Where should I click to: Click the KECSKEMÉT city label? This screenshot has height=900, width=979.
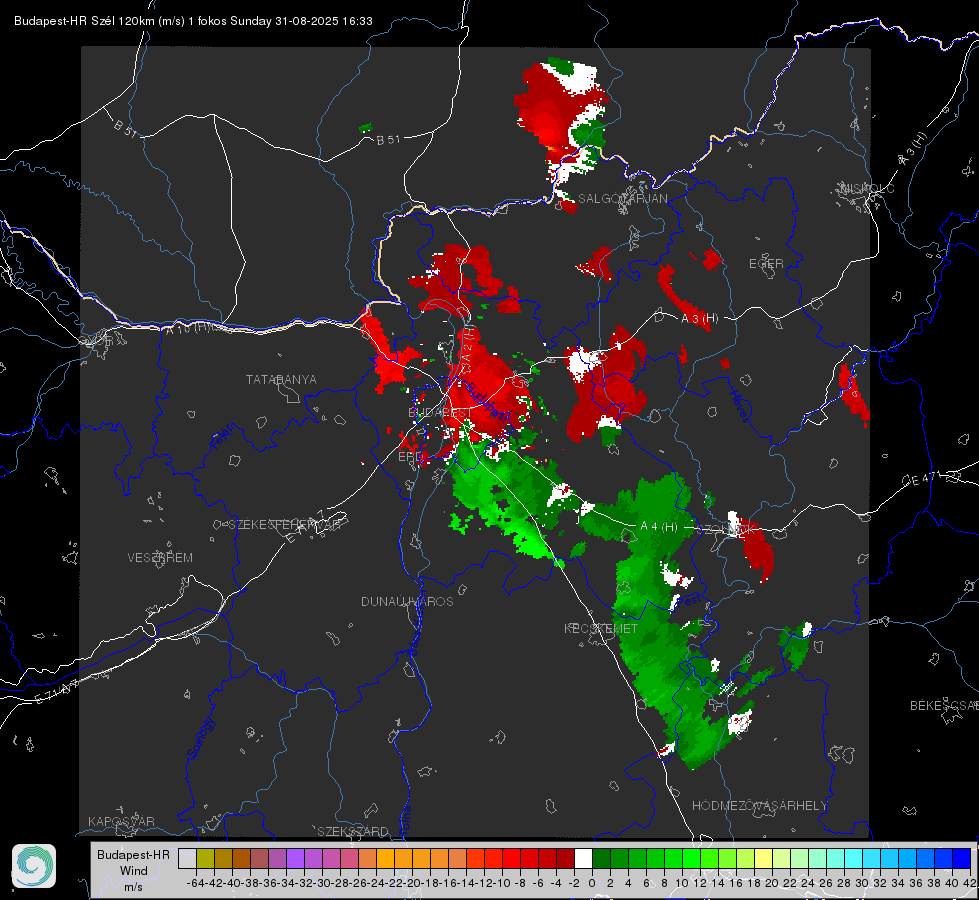tap(601, 629)
